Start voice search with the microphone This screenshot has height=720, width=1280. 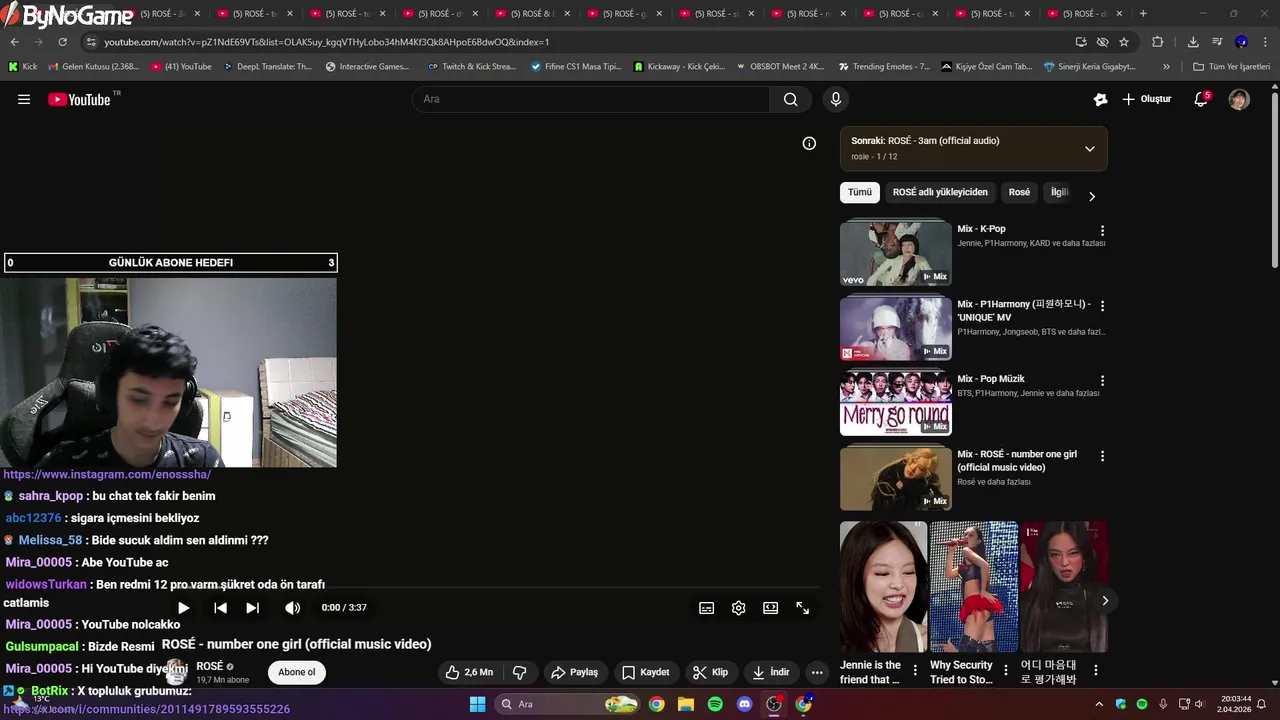(x=836, y=99)
